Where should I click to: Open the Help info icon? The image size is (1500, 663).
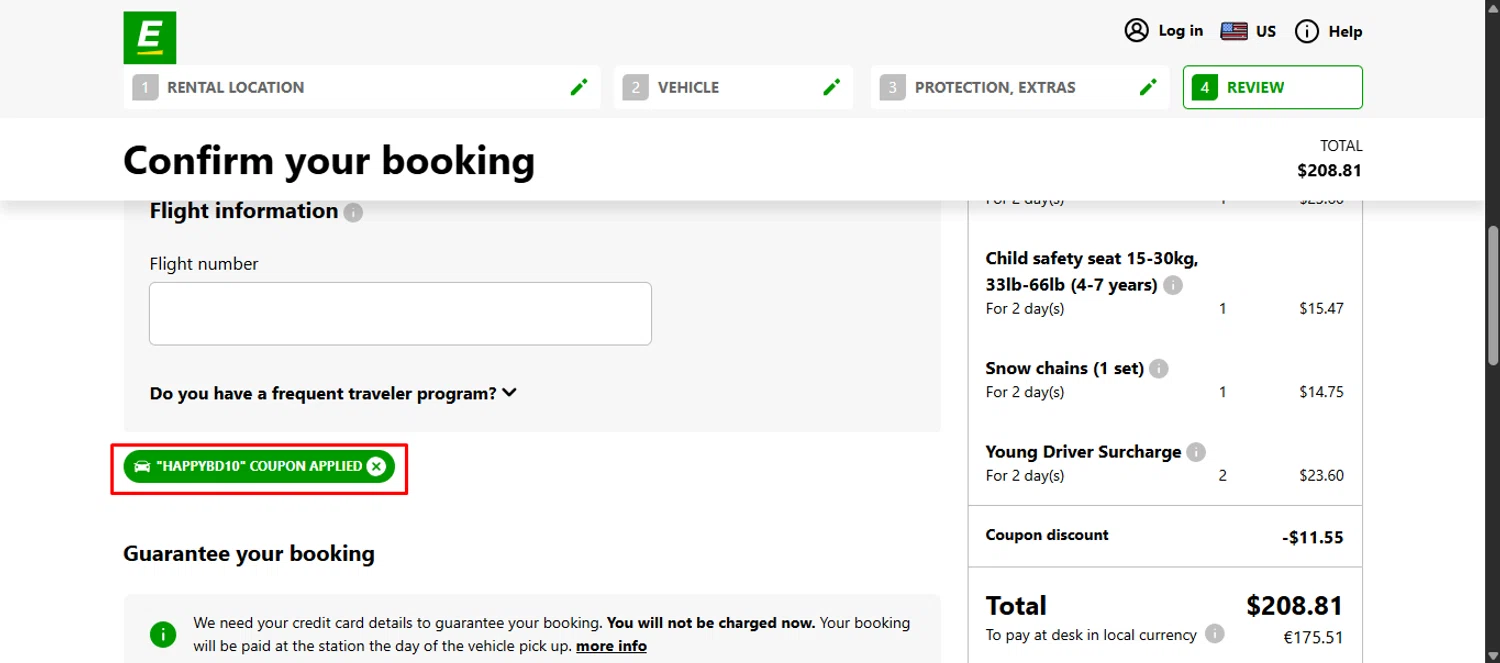pyautogui.click(x=1306, y=31)
